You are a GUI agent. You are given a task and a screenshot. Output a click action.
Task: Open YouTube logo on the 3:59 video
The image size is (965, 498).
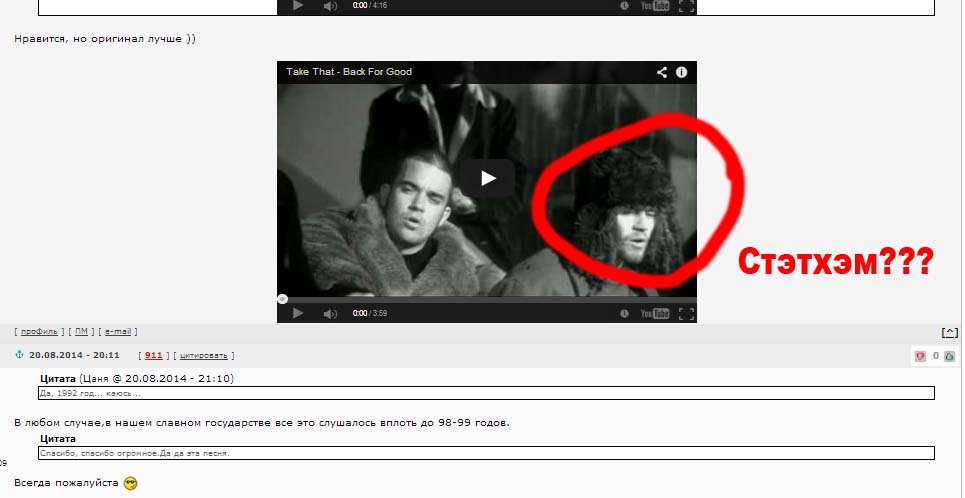[x=655, y=313]
